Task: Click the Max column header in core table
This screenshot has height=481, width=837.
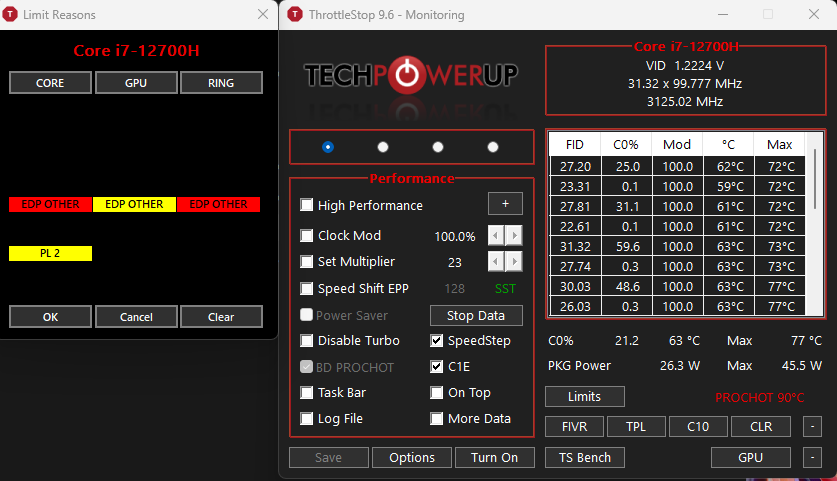Action: click(779, 145)
